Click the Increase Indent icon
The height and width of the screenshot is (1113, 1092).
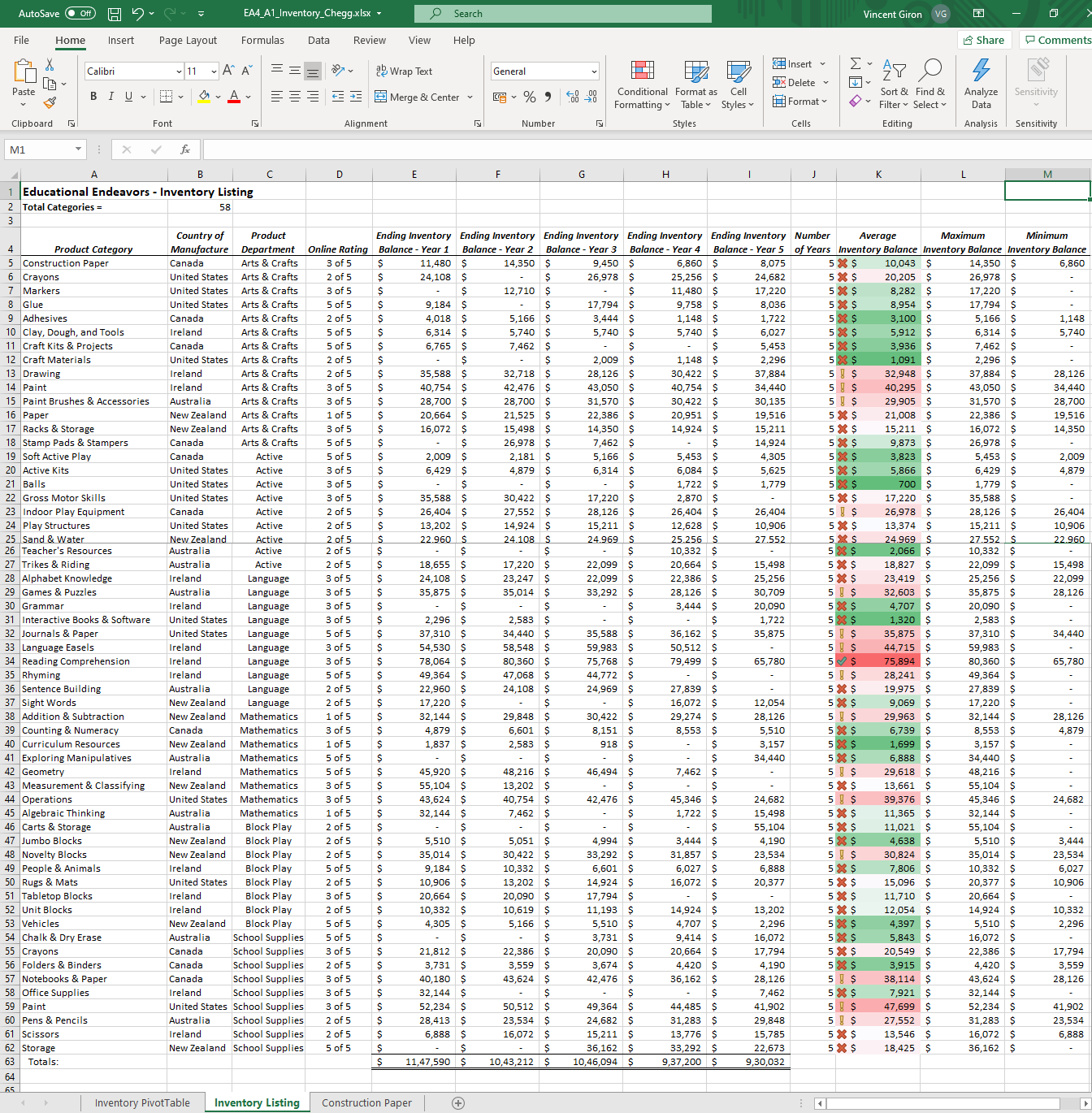tap(356, 97)
